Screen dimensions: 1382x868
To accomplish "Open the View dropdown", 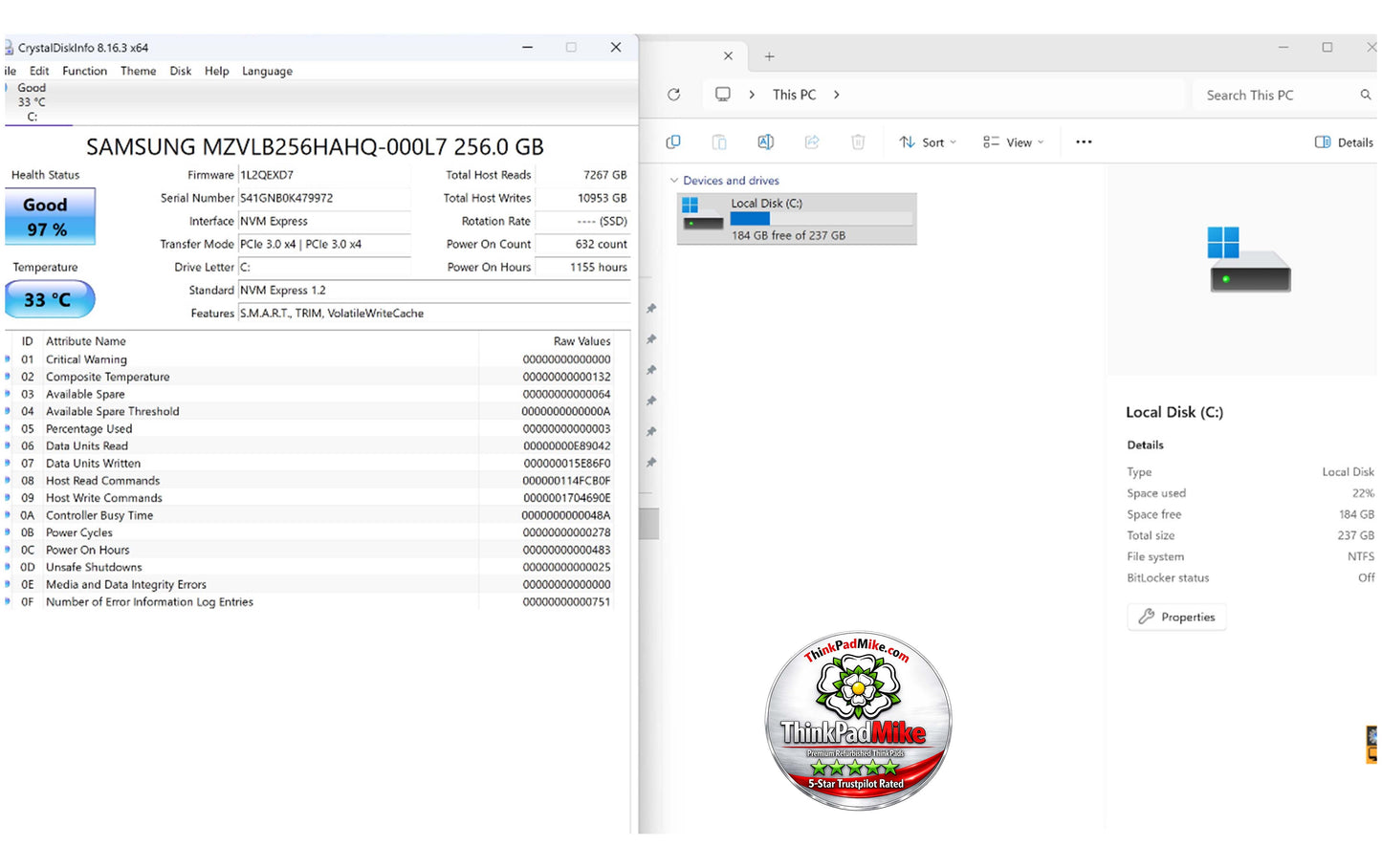I will coord(1014,142).
